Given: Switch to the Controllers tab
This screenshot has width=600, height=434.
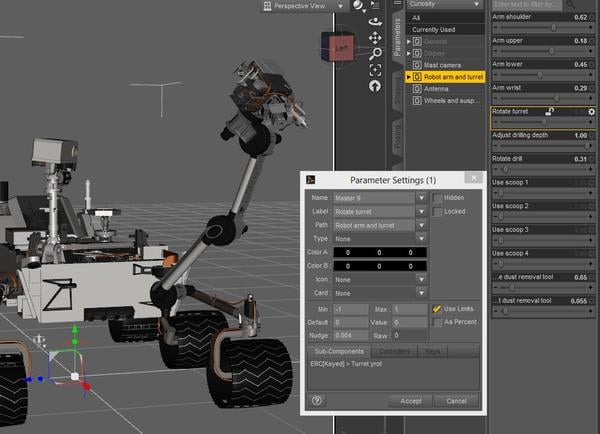Looking at the screenshot, I should click(x=394, y=351).
